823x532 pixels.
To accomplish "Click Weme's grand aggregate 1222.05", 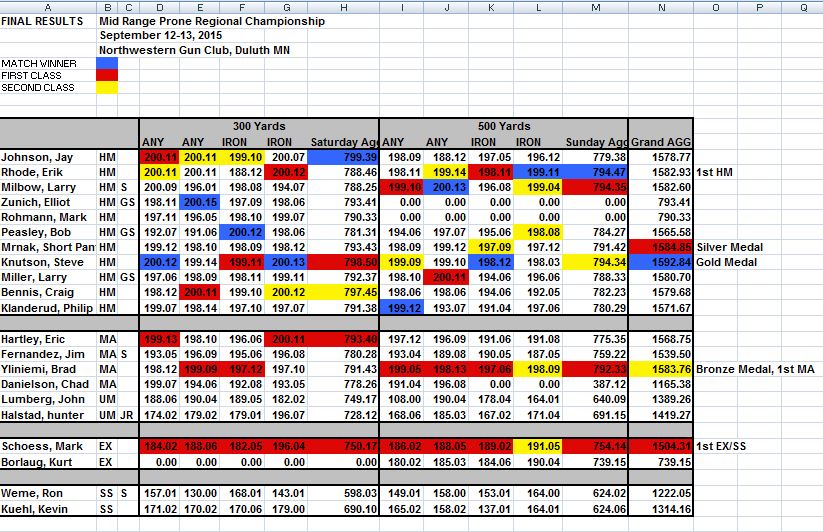I will pos(661,493).
